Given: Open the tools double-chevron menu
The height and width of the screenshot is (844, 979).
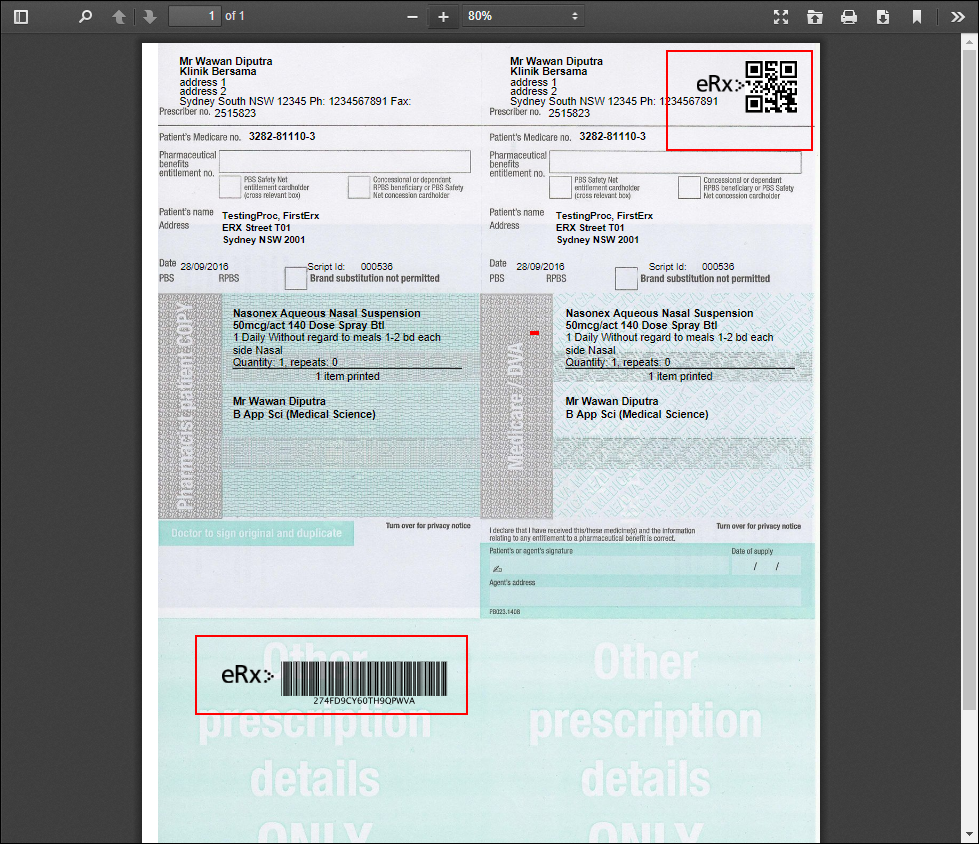Looking at the screenshot, I should tap(958, 17).
